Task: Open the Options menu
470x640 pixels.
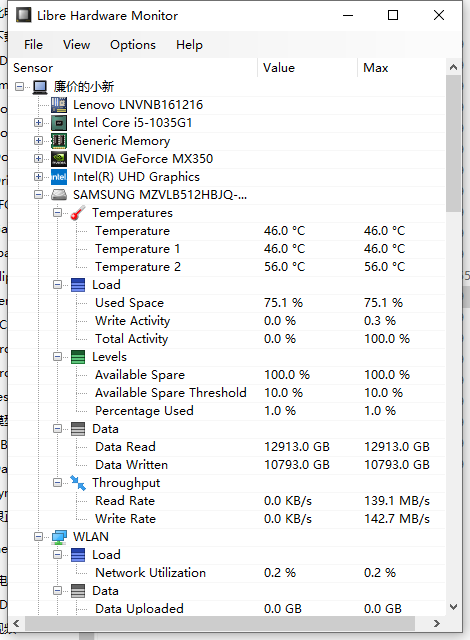Action: click(133, 44)
